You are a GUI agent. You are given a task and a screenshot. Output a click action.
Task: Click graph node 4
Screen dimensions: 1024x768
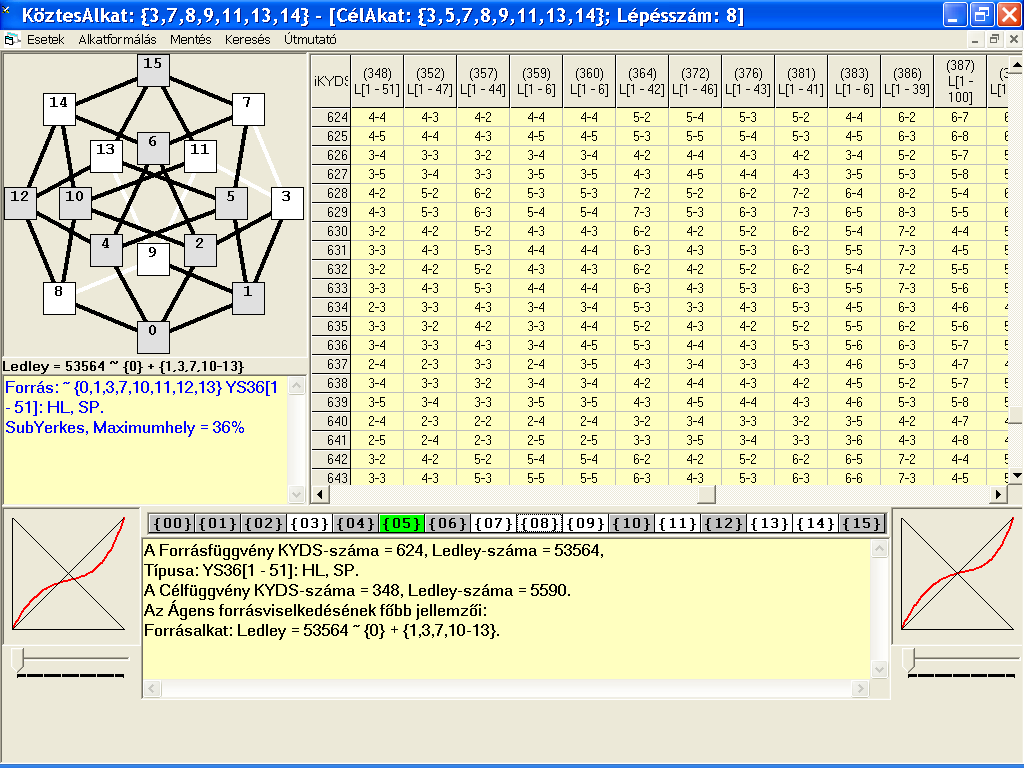point(106,250)
